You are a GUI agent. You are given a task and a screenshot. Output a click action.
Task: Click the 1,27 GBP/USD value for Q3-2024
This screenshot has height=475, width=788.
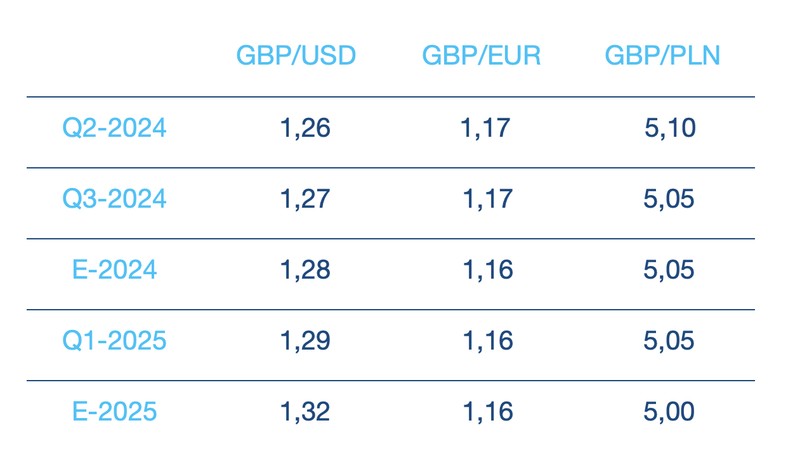305,199
